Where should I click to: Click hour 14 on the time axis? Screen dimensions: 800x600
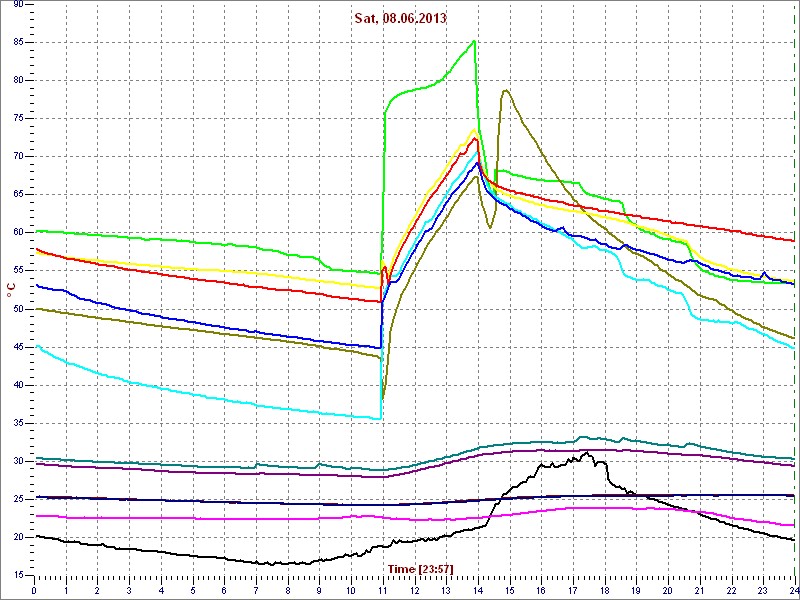(478, 588)
